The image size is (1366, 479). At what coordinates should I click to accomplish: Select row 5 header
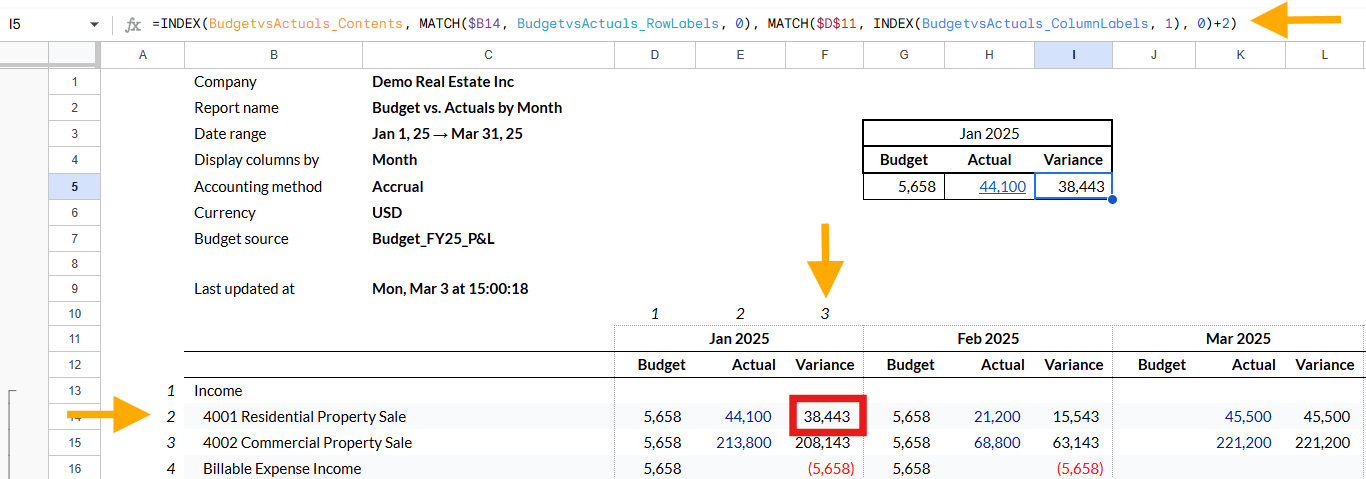74,186
